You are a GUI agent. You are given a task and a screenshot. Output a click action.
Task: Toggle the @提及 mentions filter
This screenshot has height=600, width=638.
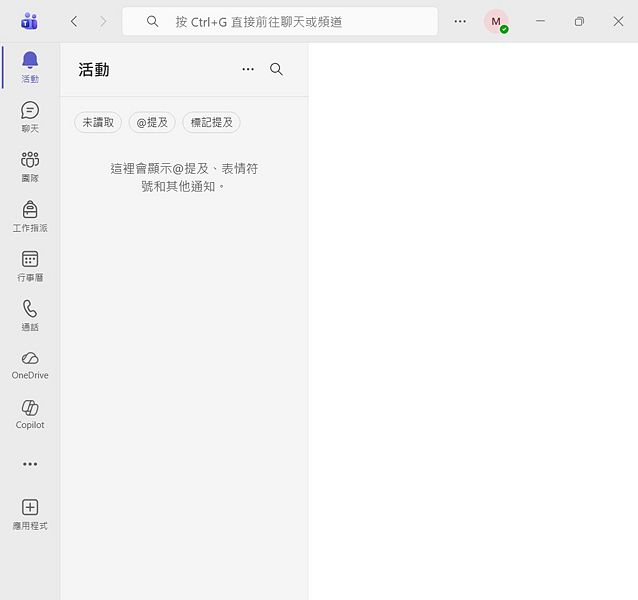152,122
